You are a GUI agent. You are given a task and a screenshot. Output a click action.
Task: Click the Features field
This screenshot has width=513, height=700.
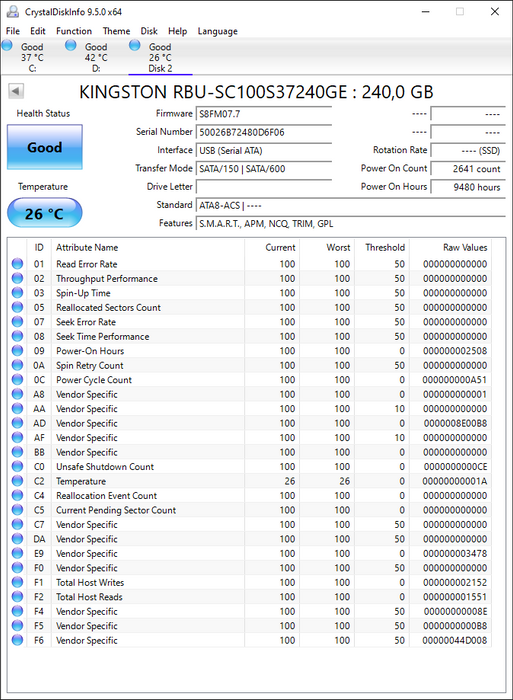tap(350, 224)
